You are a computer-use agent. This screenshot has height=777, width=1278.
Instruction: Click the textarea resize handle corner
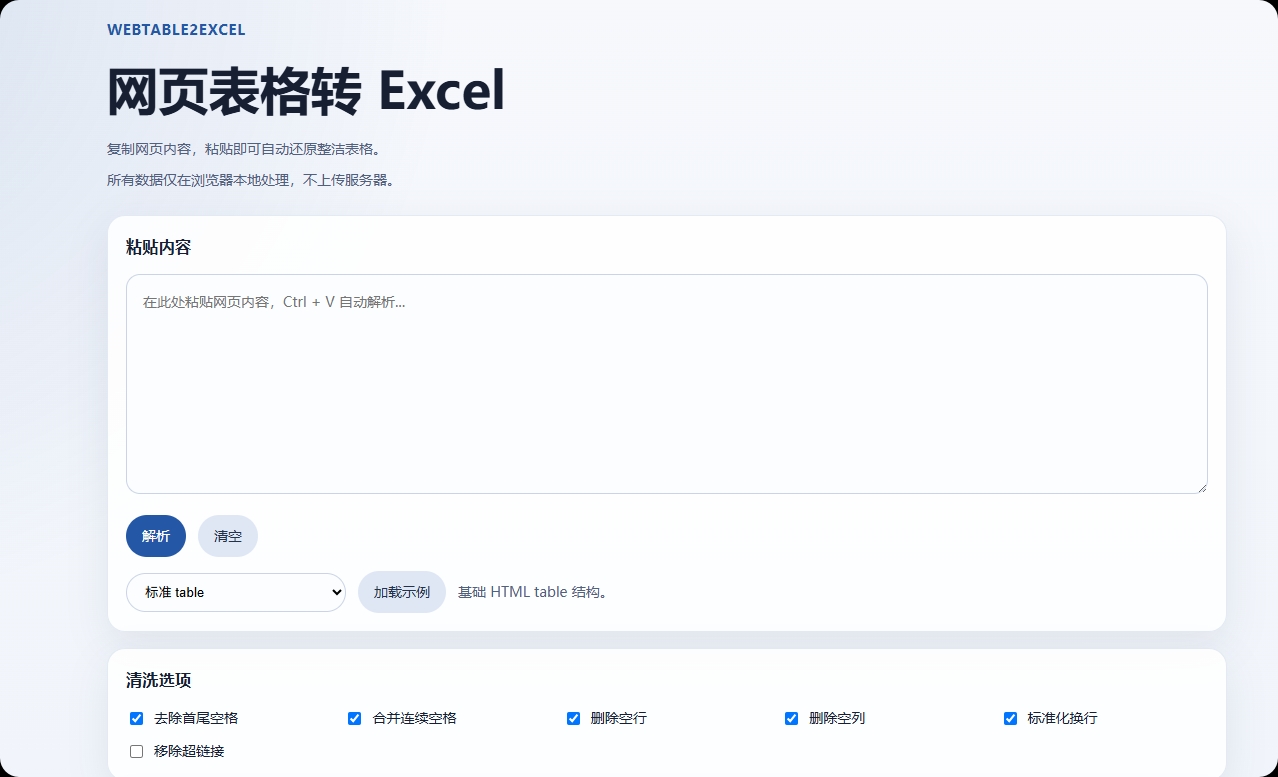click(x=1201, y=487)
